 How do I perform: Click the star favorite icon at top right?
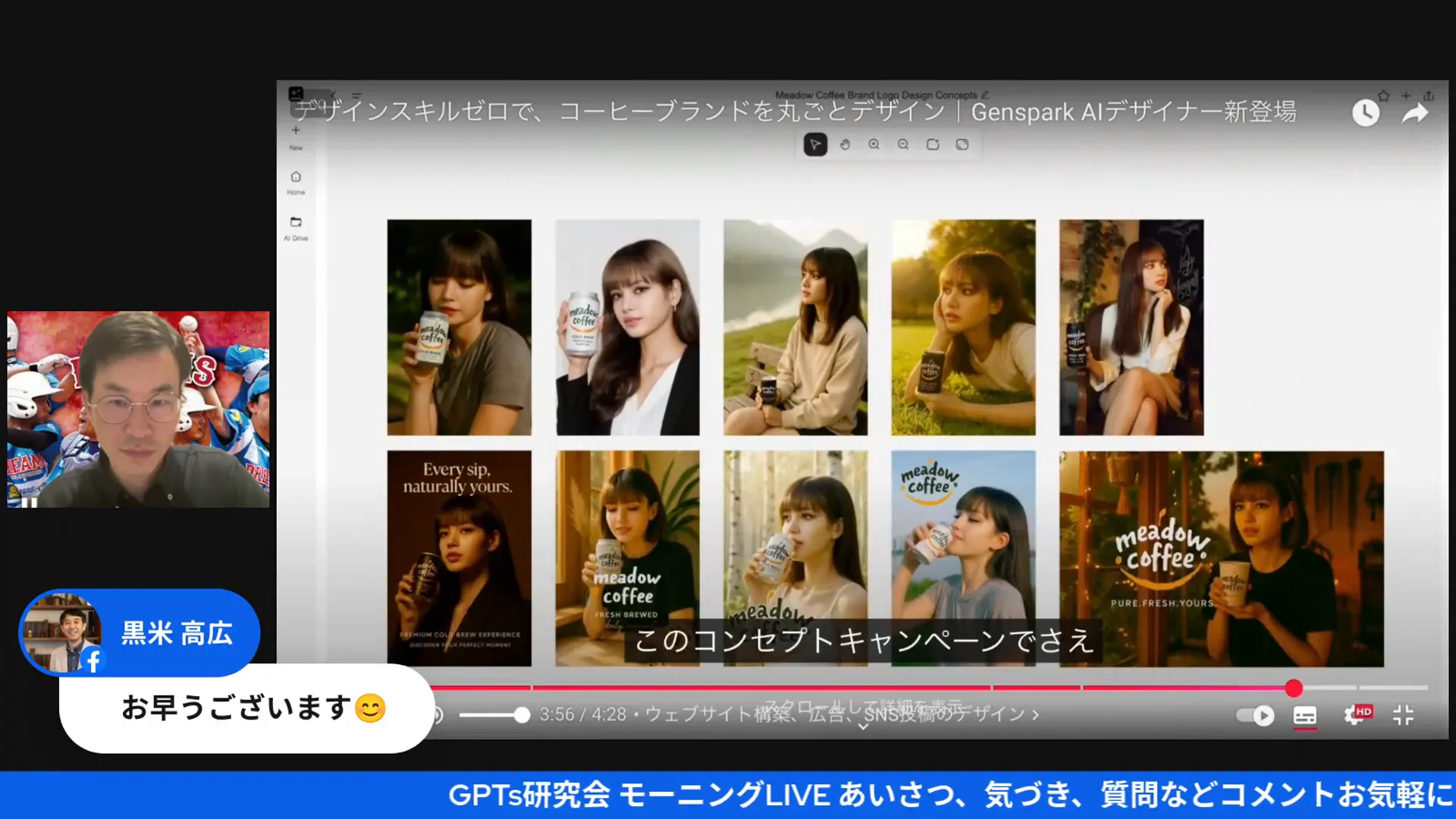click(x=1384, y=96)
